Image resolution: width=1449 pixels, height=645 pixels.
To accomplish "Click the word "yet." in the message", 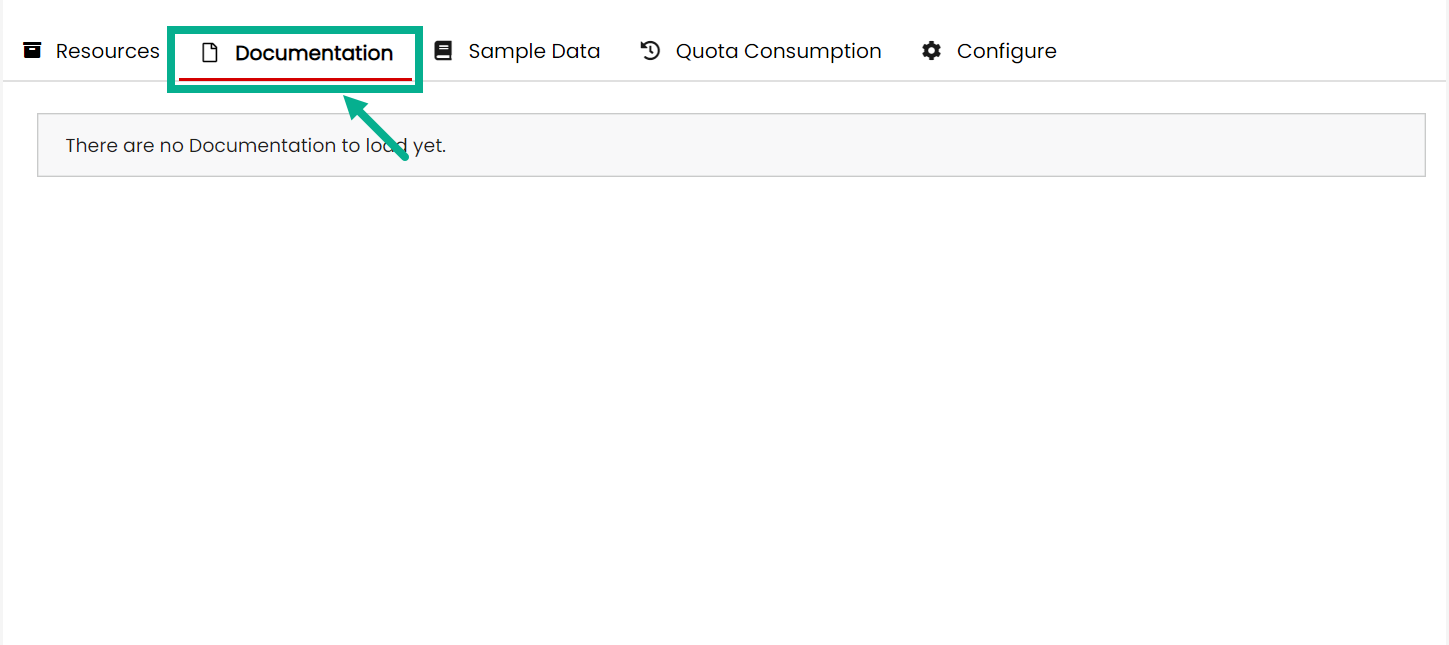I will [x=429, y=146].
